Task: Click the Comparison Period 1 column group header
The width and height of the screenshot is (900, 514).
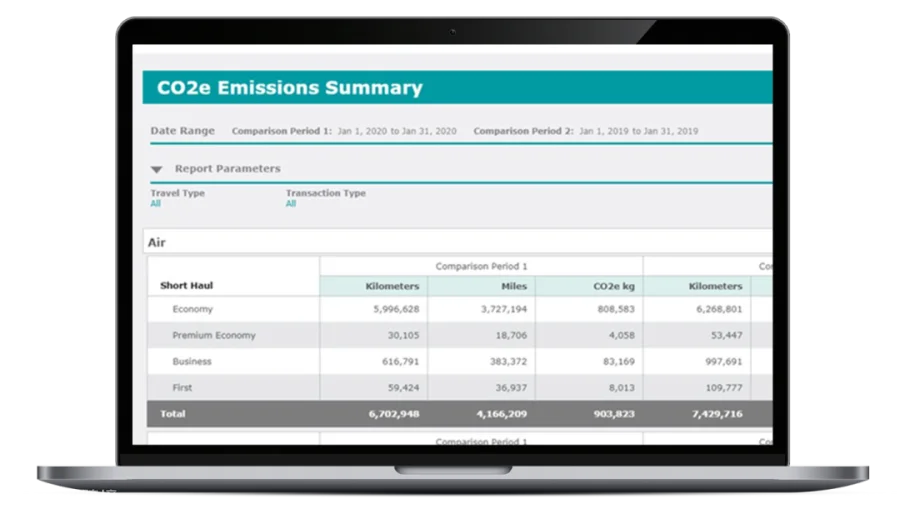Action: pyautogui.click(x=481, y=266)
